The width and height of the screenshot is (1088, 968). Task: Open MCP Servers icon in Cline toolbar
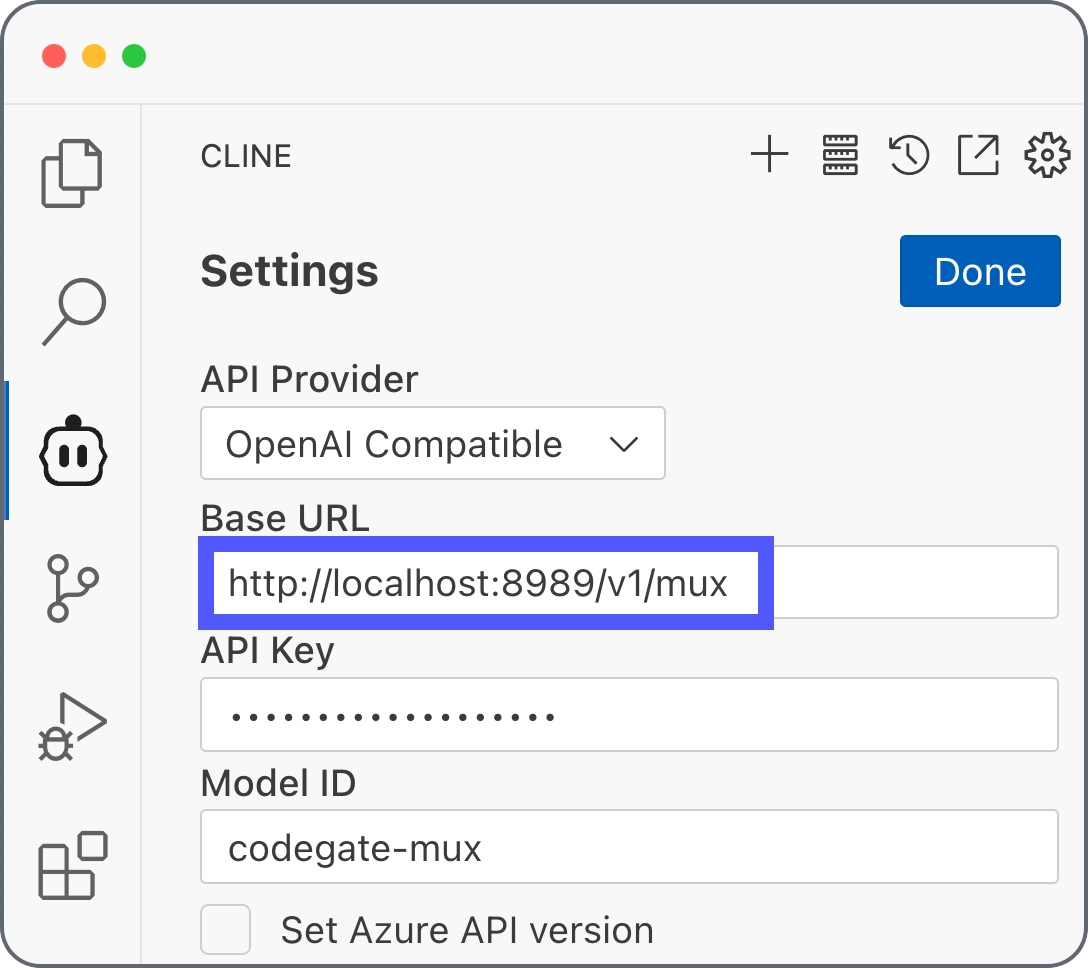pyautogui.click(x=840, y=155)
